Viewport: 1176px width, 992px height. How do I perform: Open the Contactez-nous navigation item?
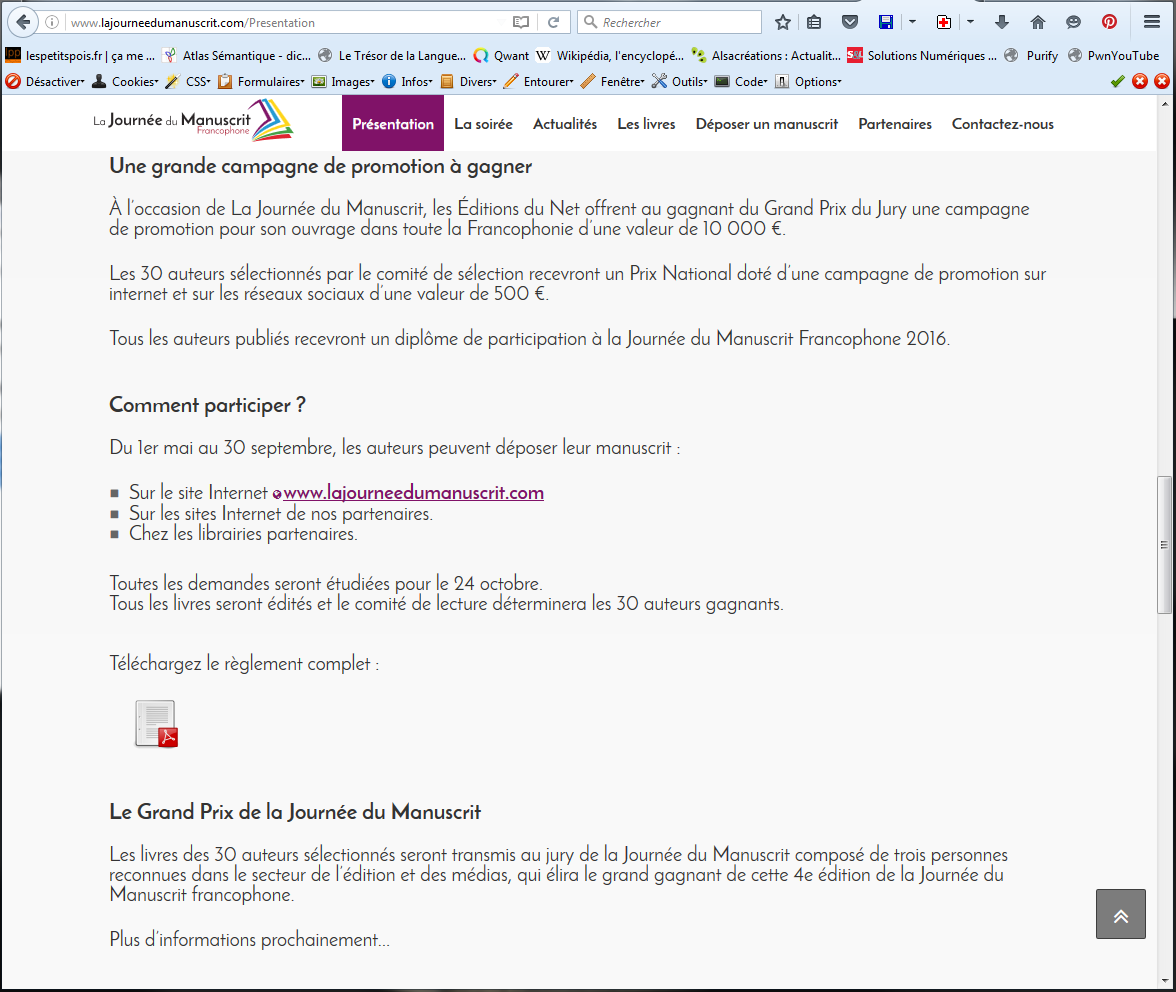[x=1002, y=124]
